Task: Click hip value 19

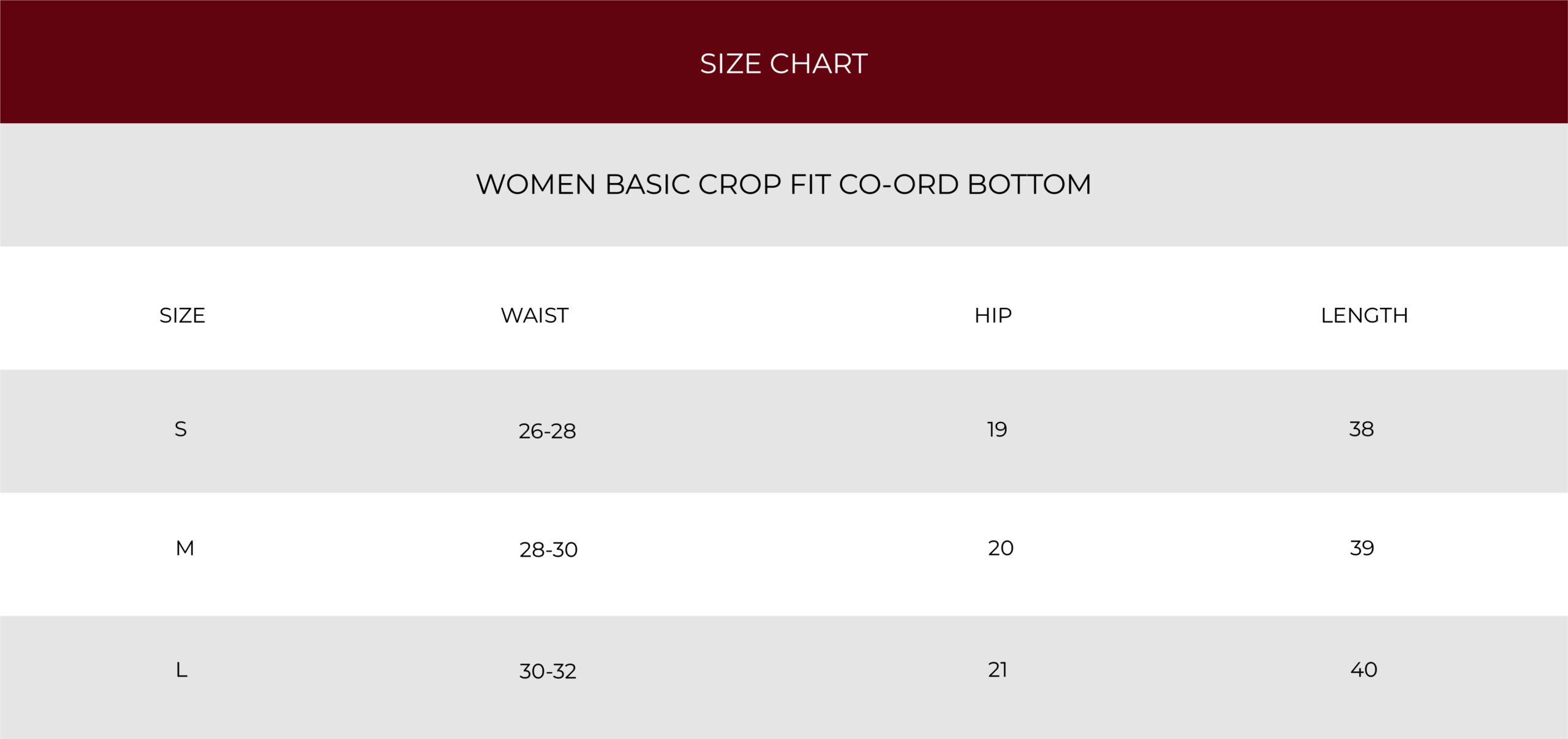Action: pyautogui.click(x=997, y=429)
